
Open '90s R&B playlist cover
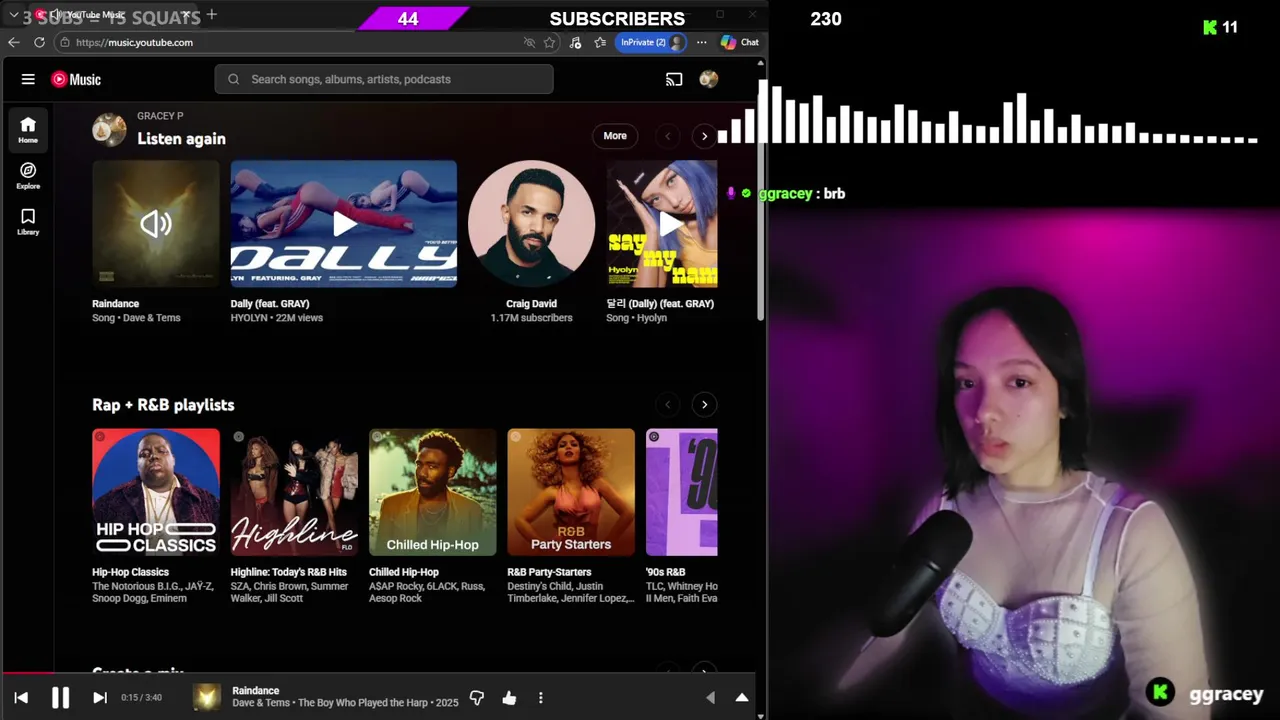point(682,492)
